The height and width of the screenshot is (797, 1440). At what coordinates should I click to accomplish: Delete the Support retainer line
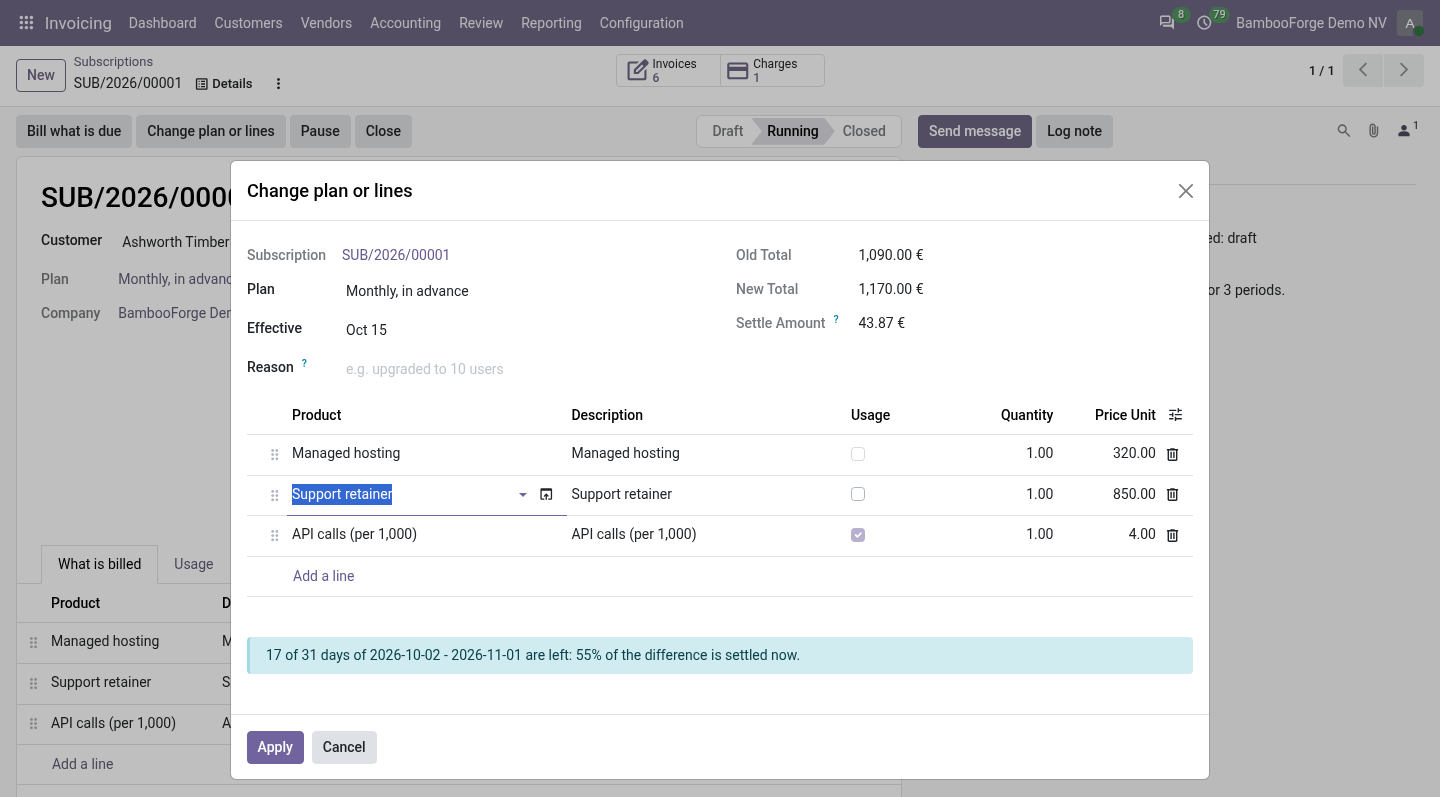point(1173,494)
